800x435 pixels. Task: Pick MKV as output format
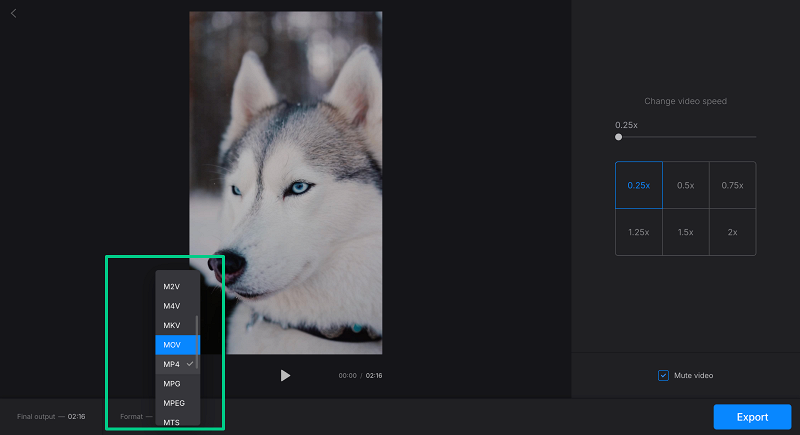click(x=177, y=325)
